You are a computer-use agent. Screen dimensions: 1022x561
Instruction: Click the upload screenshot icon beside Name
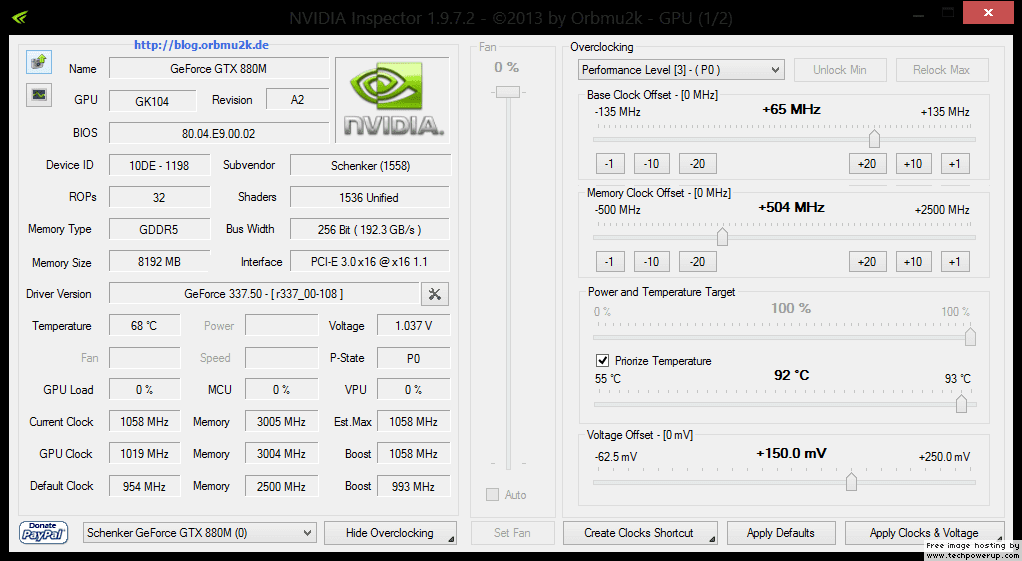(39, 62)
